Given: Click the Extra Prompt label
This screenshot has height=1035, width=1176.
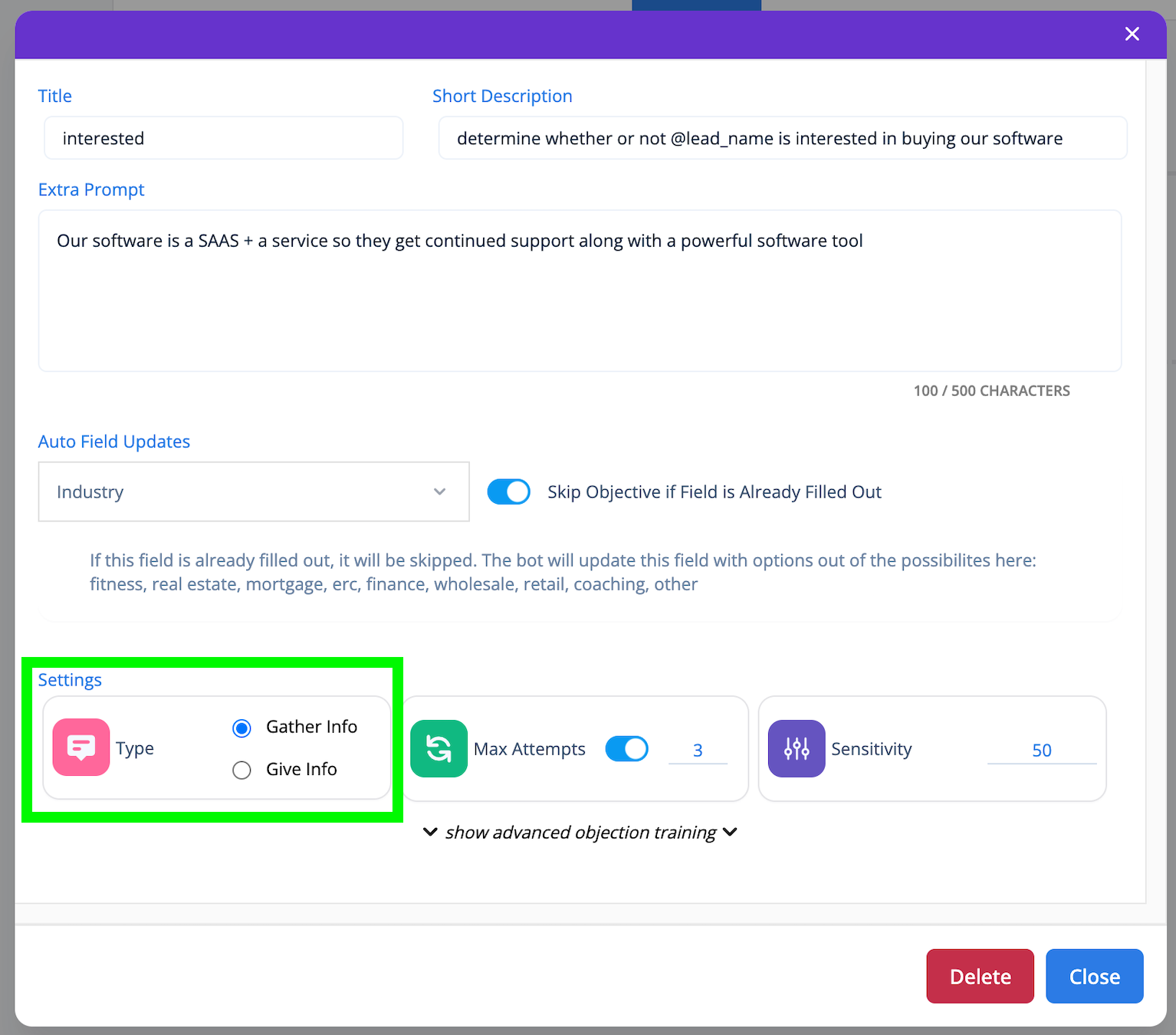Looking at the screenshot, I should (91, 189).
